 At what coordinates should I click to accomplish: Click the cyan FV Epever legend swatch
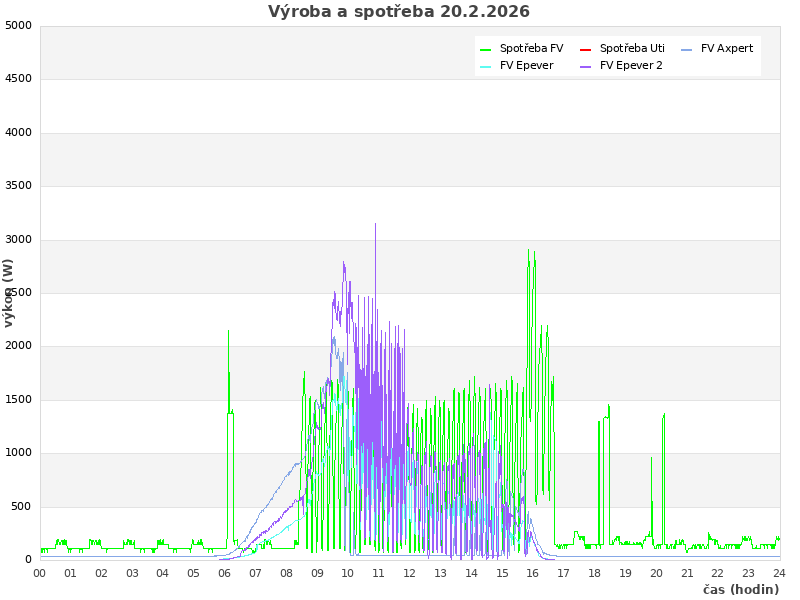pyautogui.click(x=486, y=66)
